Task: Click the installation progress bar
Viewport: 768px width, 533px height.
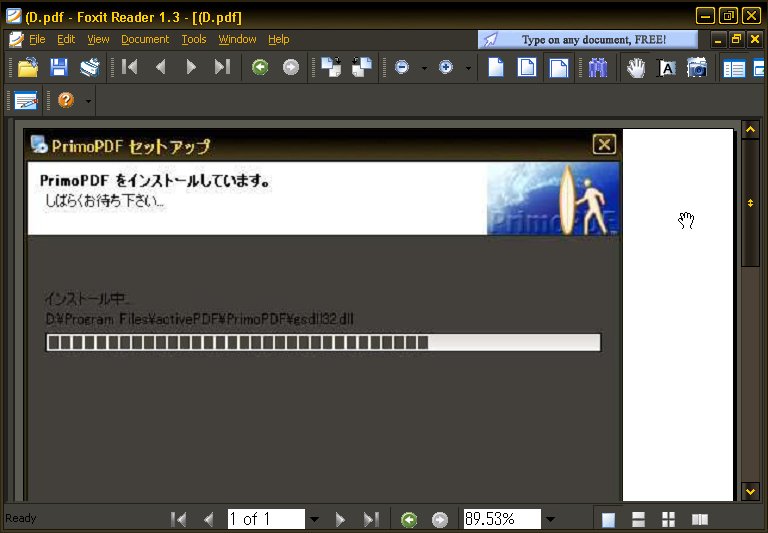Action: click(x=323, y=342)
